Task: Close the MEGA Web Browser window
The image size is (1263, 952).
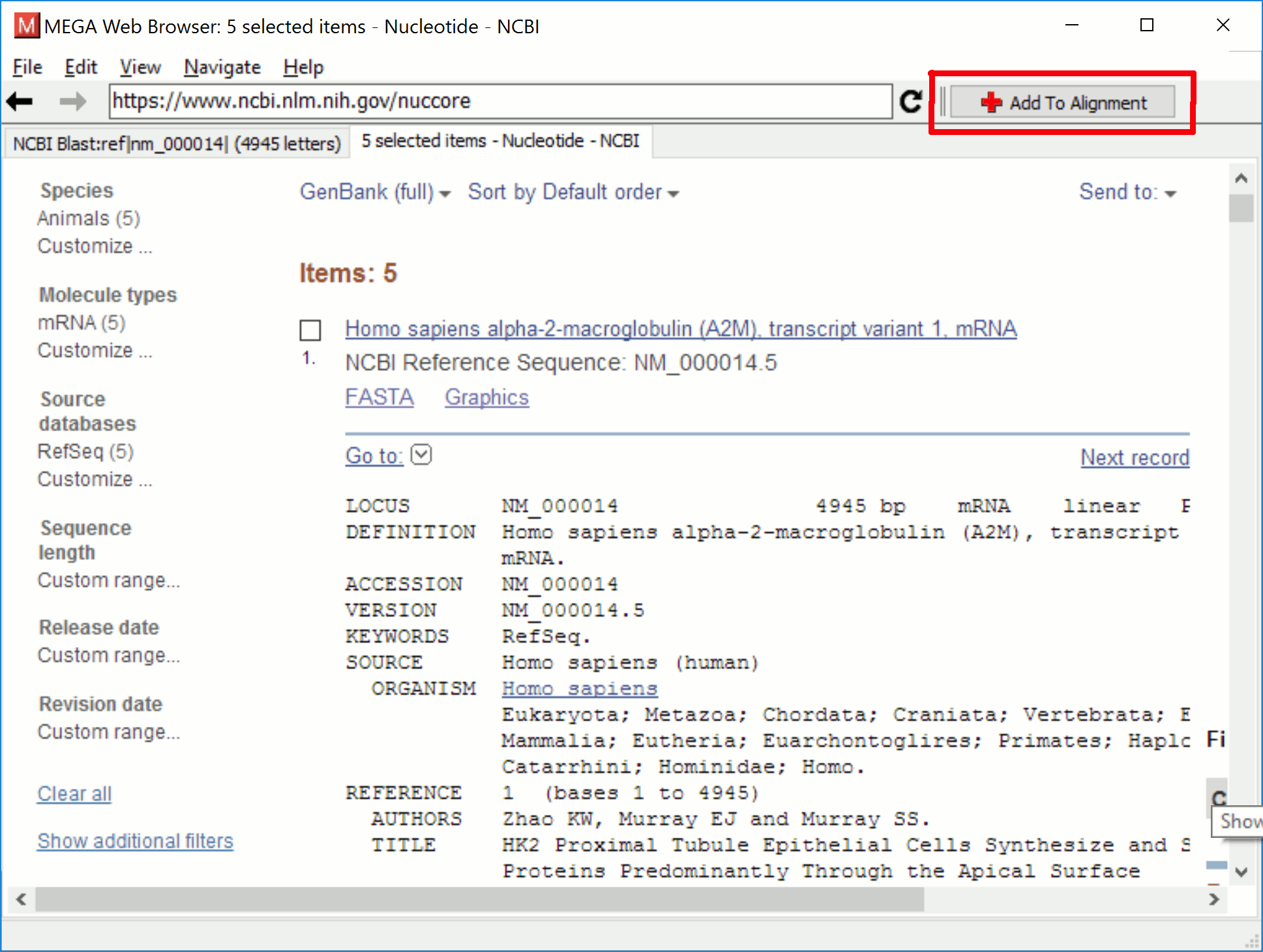Action: (x=1223, y=25)
